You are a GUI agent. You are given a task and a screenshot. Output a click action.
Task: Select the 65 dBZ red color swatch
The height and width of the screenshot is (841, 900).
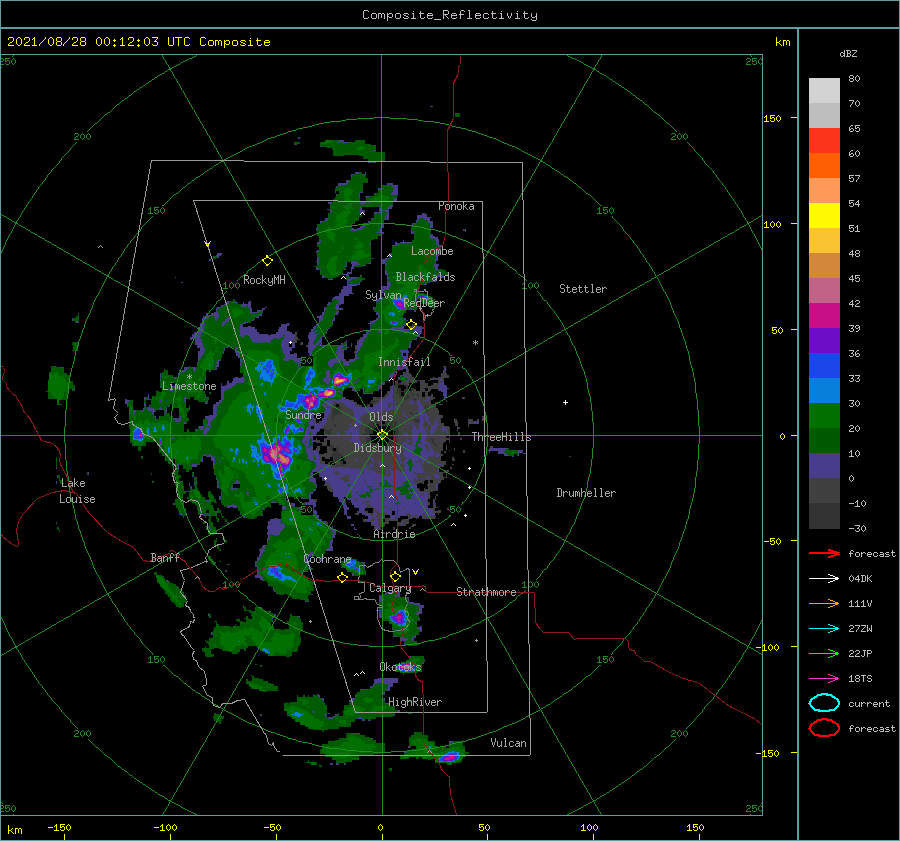[x=824, y=141]
